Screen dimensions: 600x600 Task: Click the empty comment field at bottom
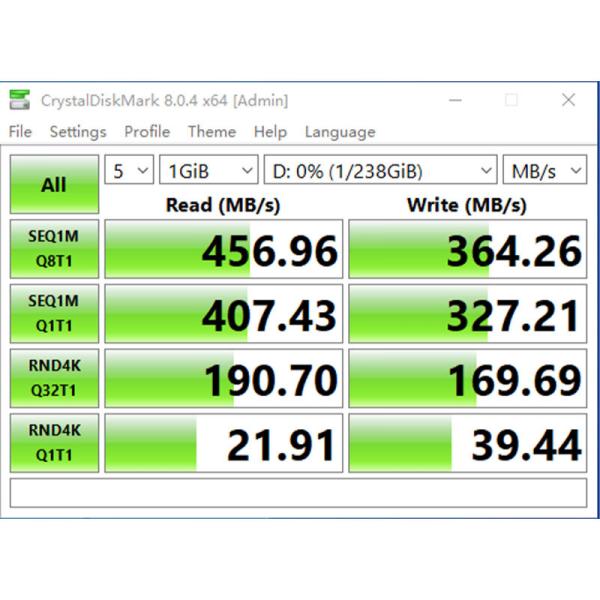pyautogui.click(x=298, y=493)
